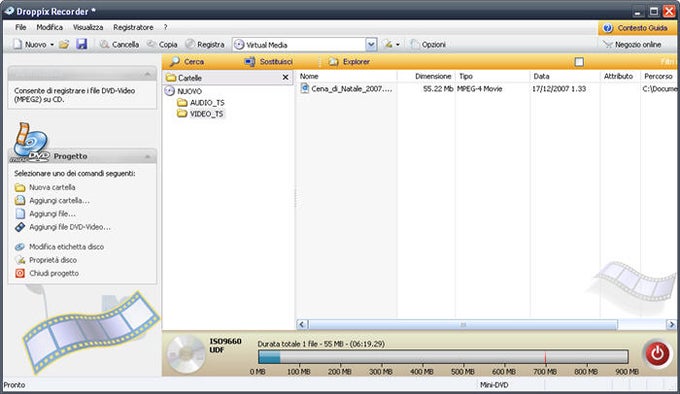Click the Droppix Recorder title bar icon
This screenshot has width=680, height=394.
click(9, 11)
